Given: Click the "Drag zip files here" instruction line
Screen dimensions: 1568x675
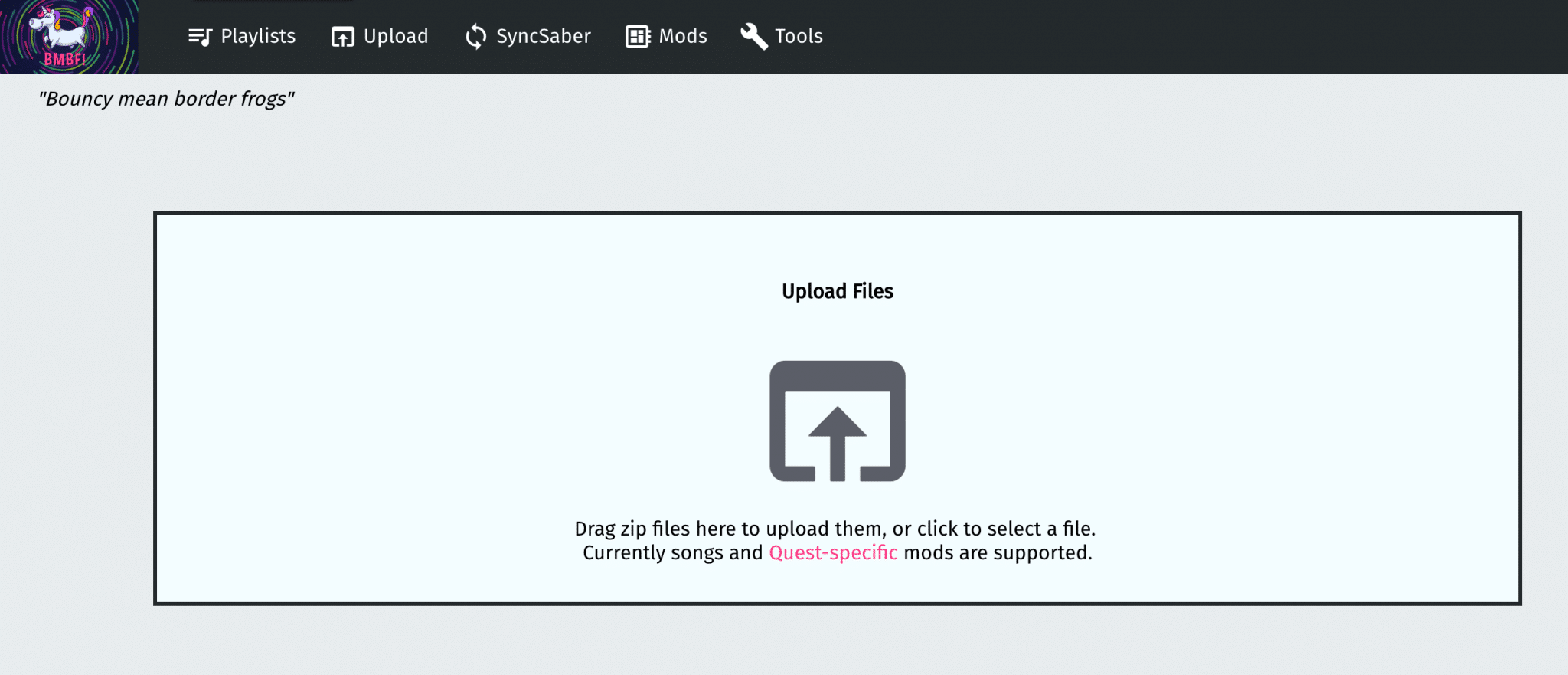Looking at the screenshot, I should point(835,529).
